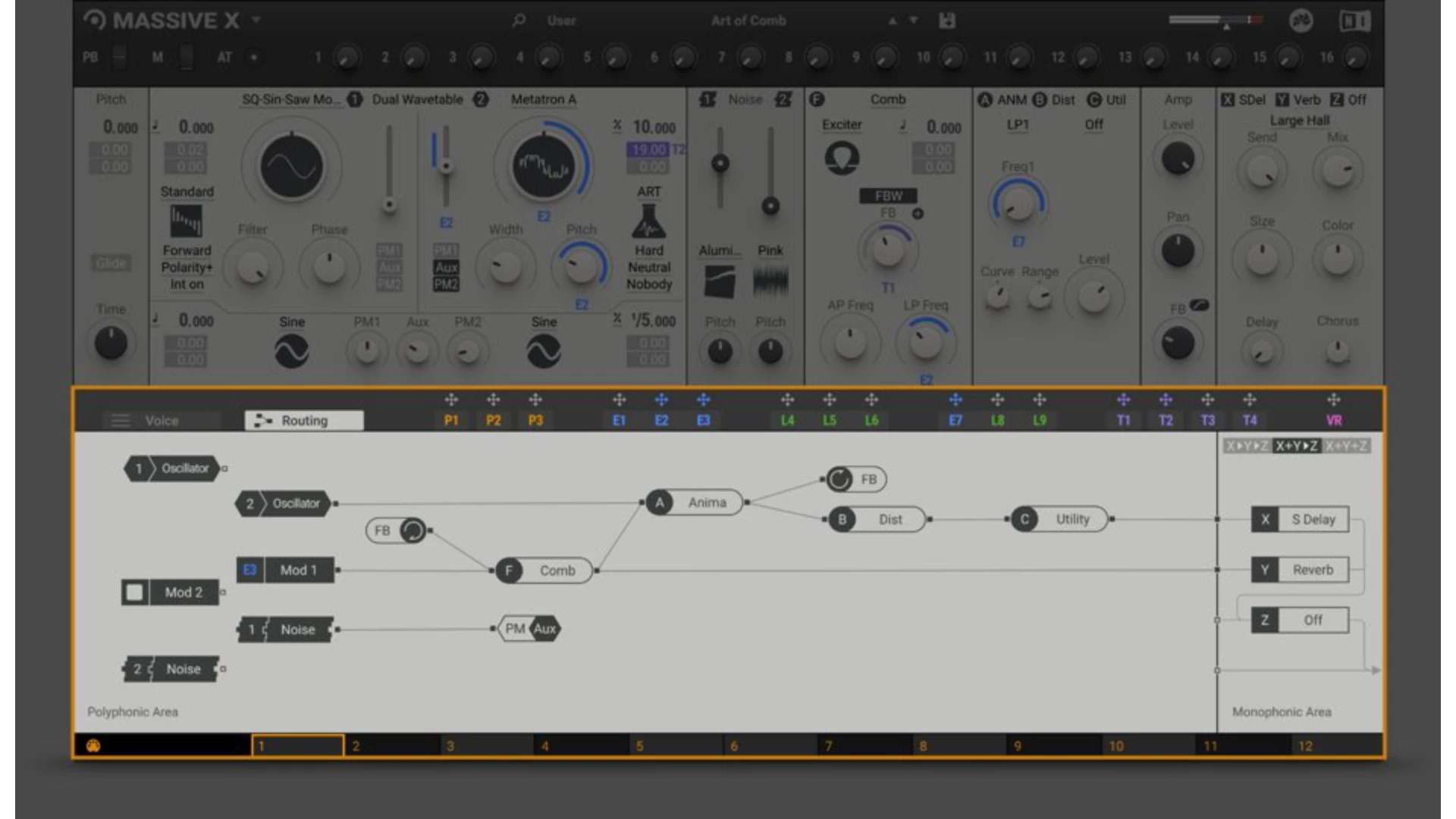This screenshot has width=1456, height=819.
Task: Toggle the Y Verb effect
Action: [1282, 100]
